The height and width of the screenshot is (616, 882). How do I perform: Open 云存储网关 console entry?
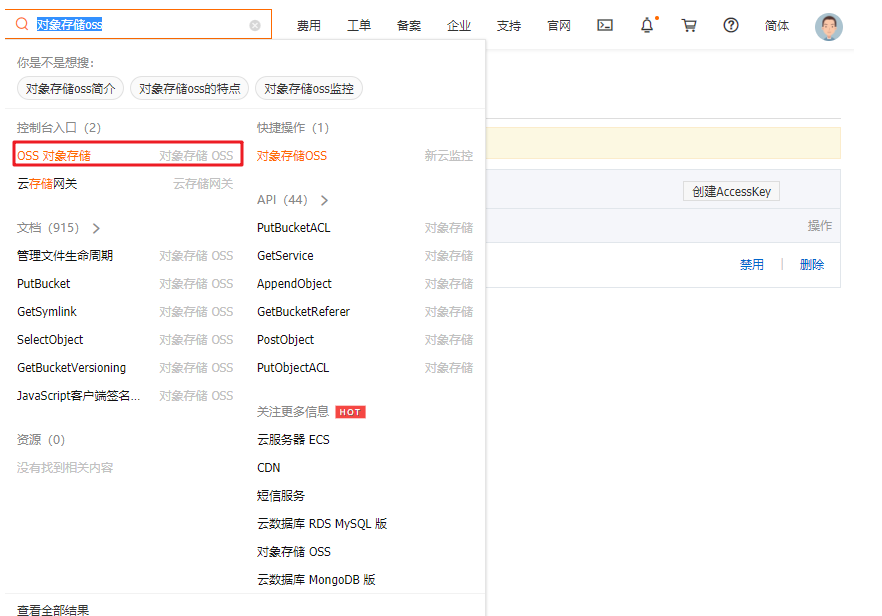pos(125,184)
